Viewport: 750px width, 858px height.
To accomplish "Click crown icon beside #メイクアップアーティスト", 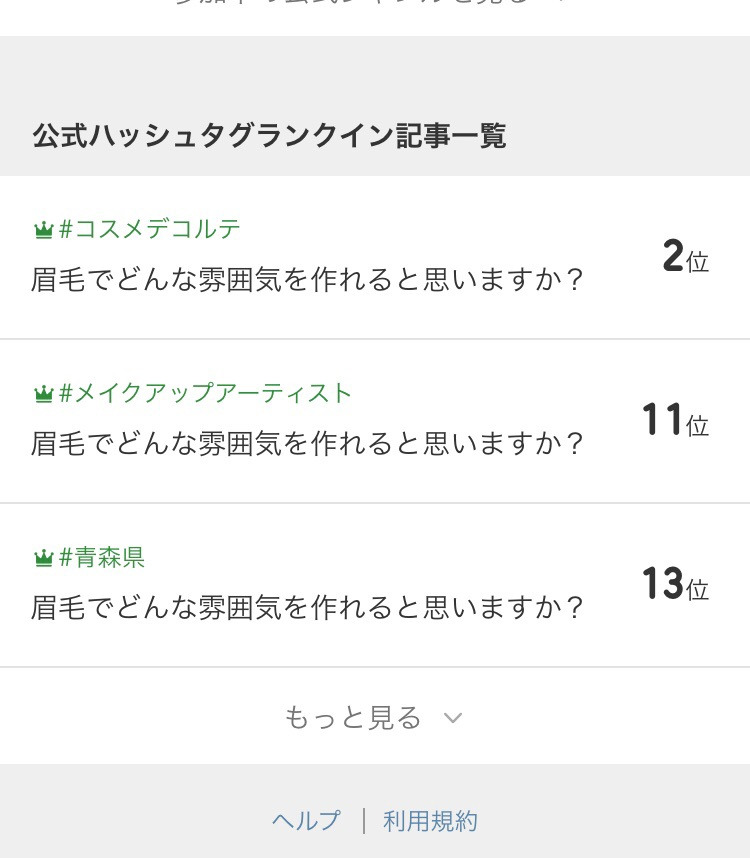I will coord(43,393).
